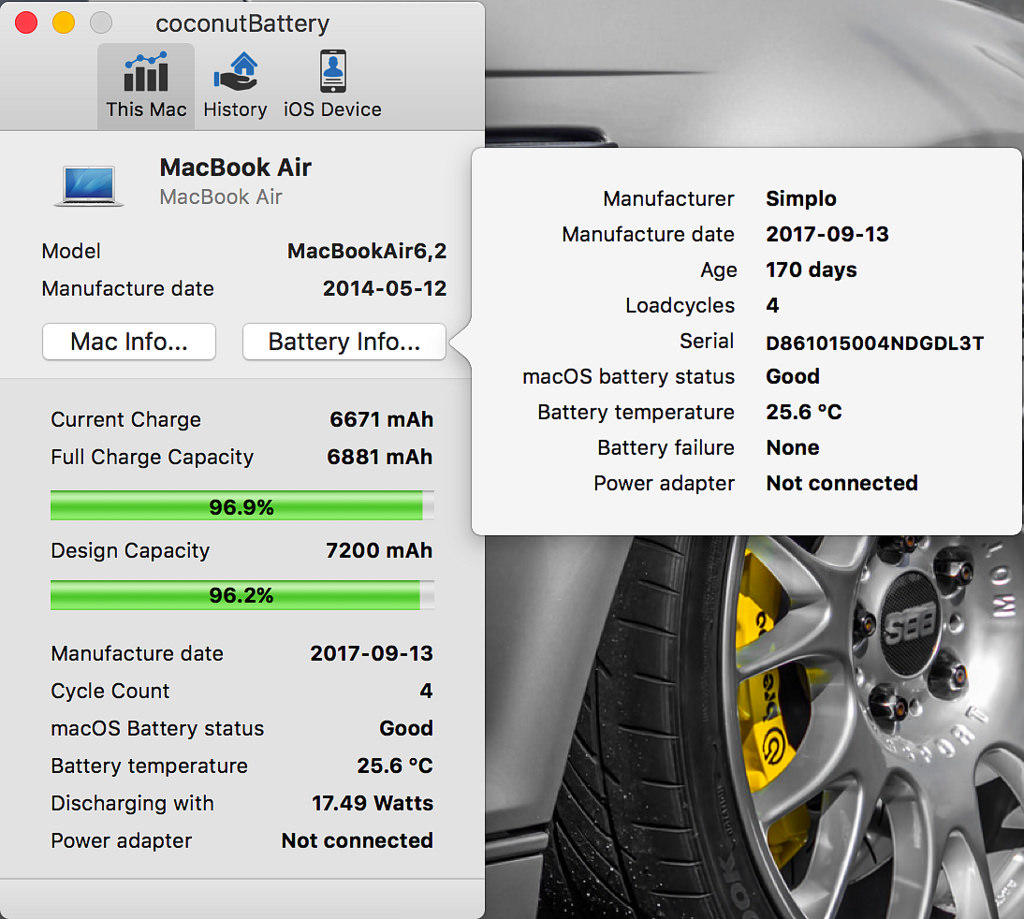Screen dimensions: 1024x919
Task: Click the 17.49 Watts discharging value
Action: [x=372, y=803]
